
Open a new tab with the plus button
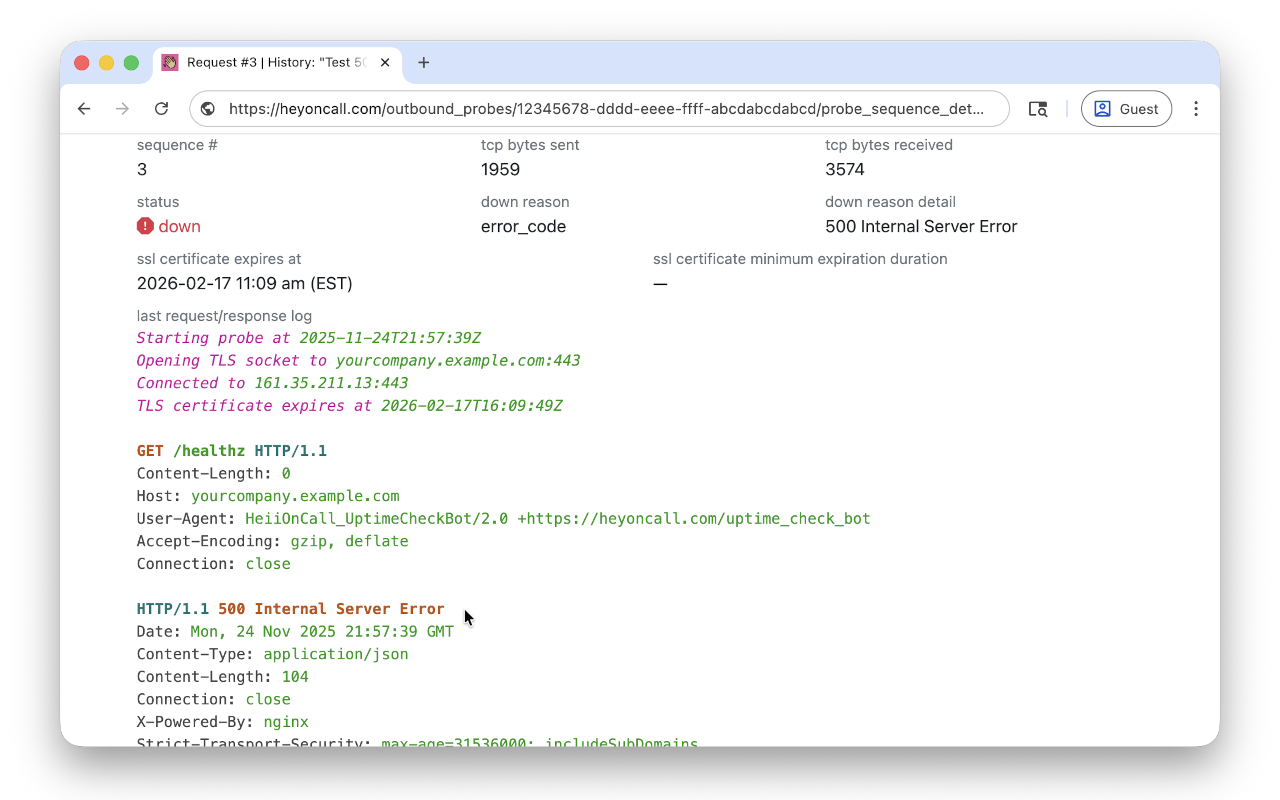[x=423, y=62]
